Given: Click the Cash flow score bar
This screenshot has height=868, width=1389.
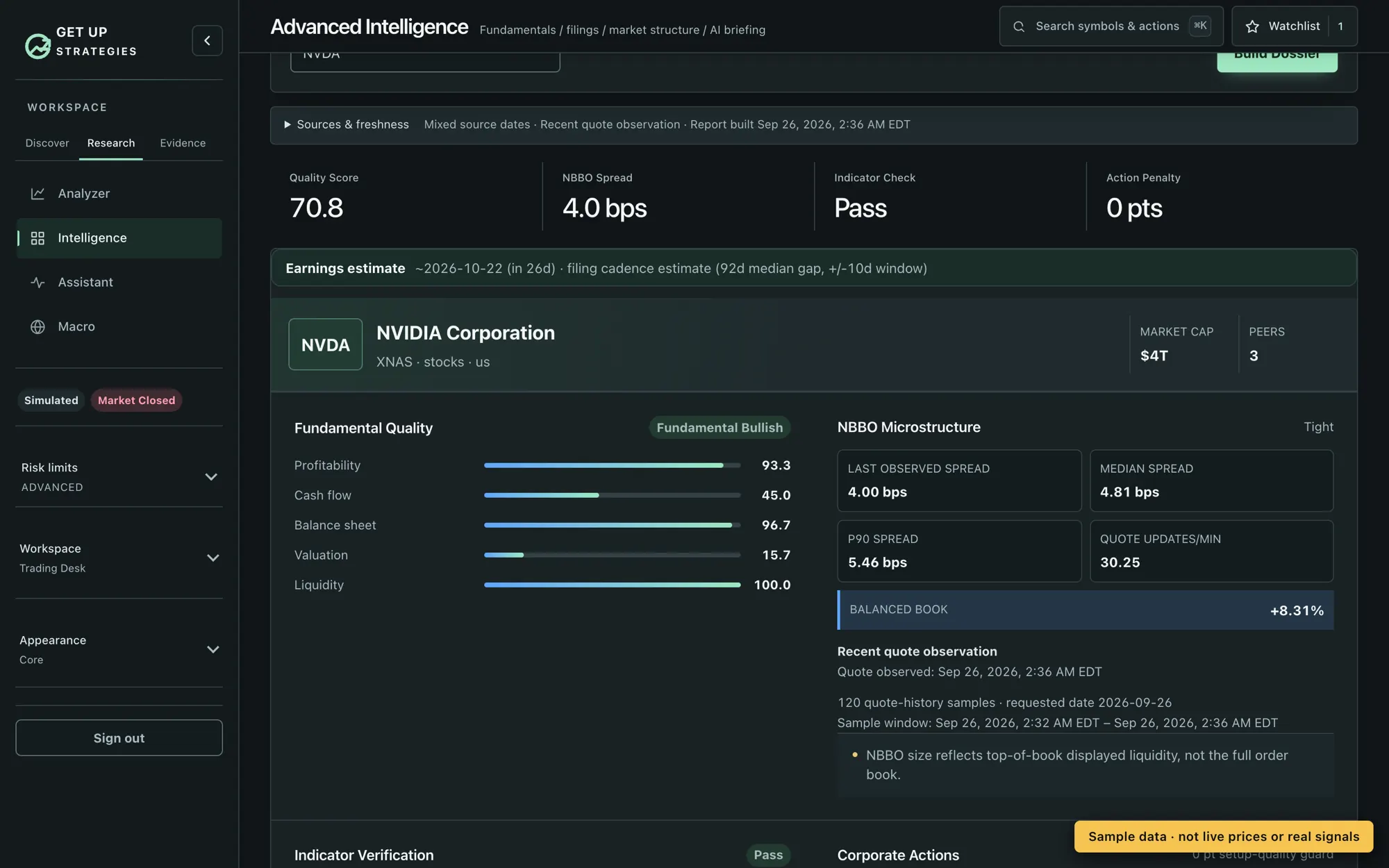Looking at the screenshot, I should (612, 495).
